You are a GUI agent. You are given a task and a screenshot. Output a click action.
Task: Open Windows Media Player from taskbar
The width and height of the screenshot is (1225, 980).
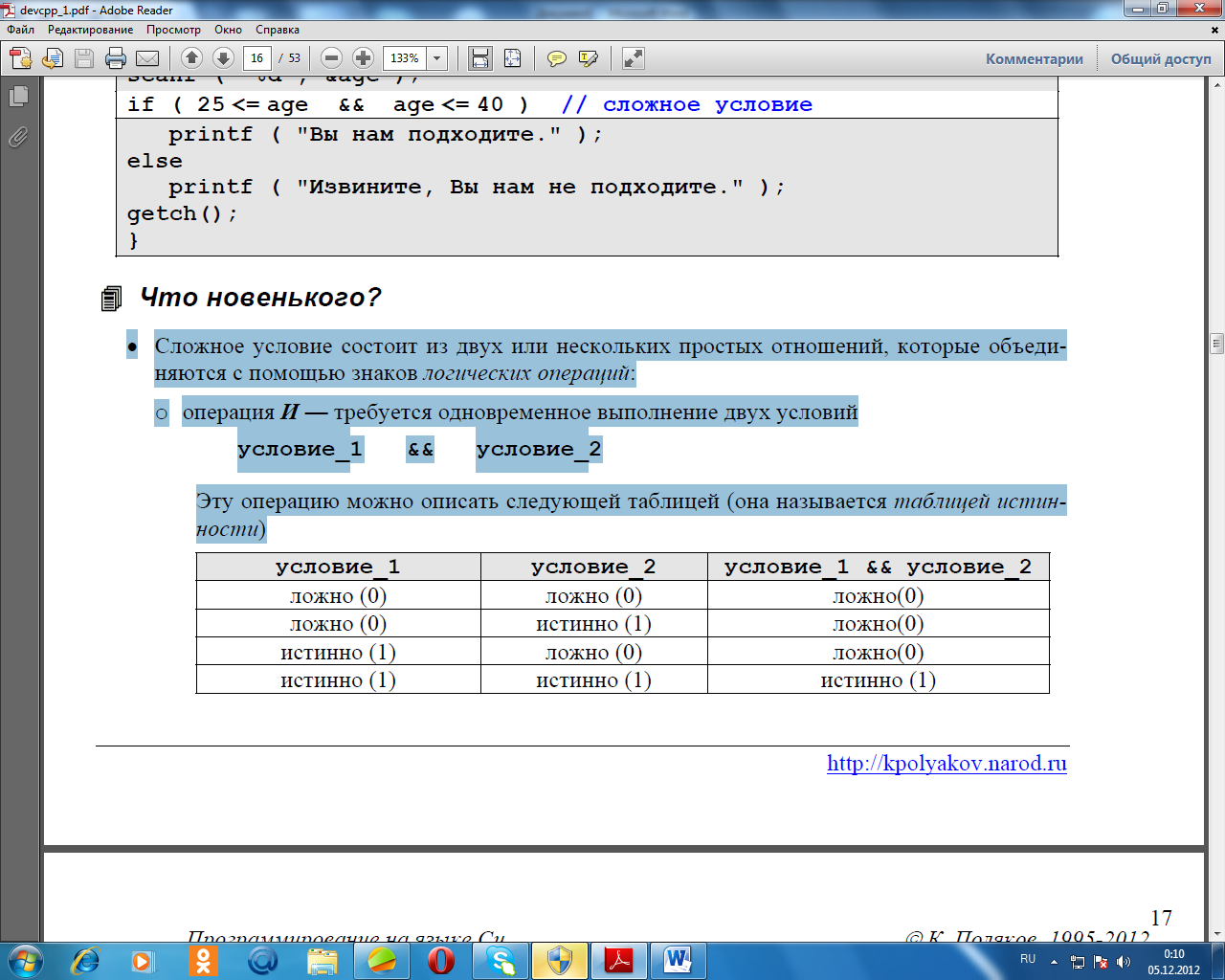145,960
